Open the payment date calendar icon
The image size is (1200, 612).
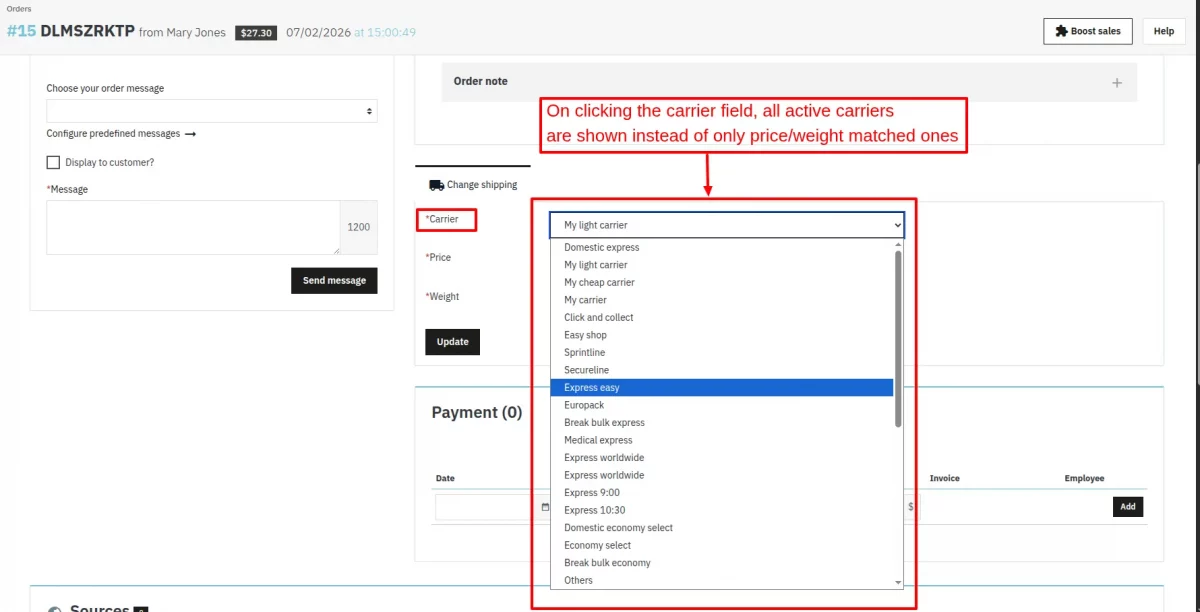coord(545,507)
